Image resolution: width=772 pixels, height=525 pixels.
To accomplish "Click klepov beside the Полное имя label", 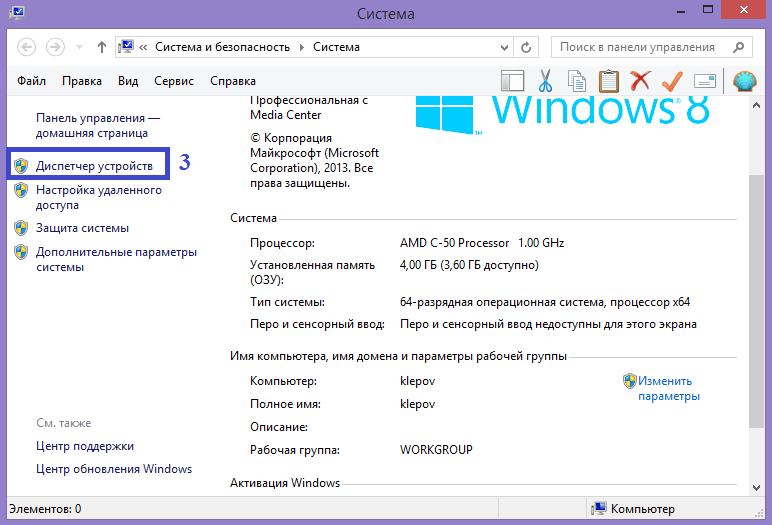I will click(x=418, y=404).
